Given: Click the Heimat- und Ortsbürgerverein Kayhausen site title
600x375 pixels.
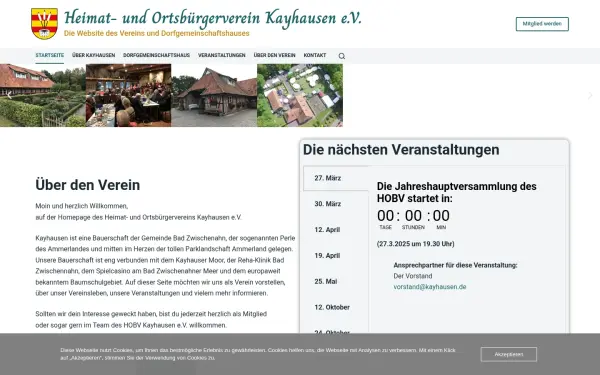Looking at the screenshot, I should (213, 18).
